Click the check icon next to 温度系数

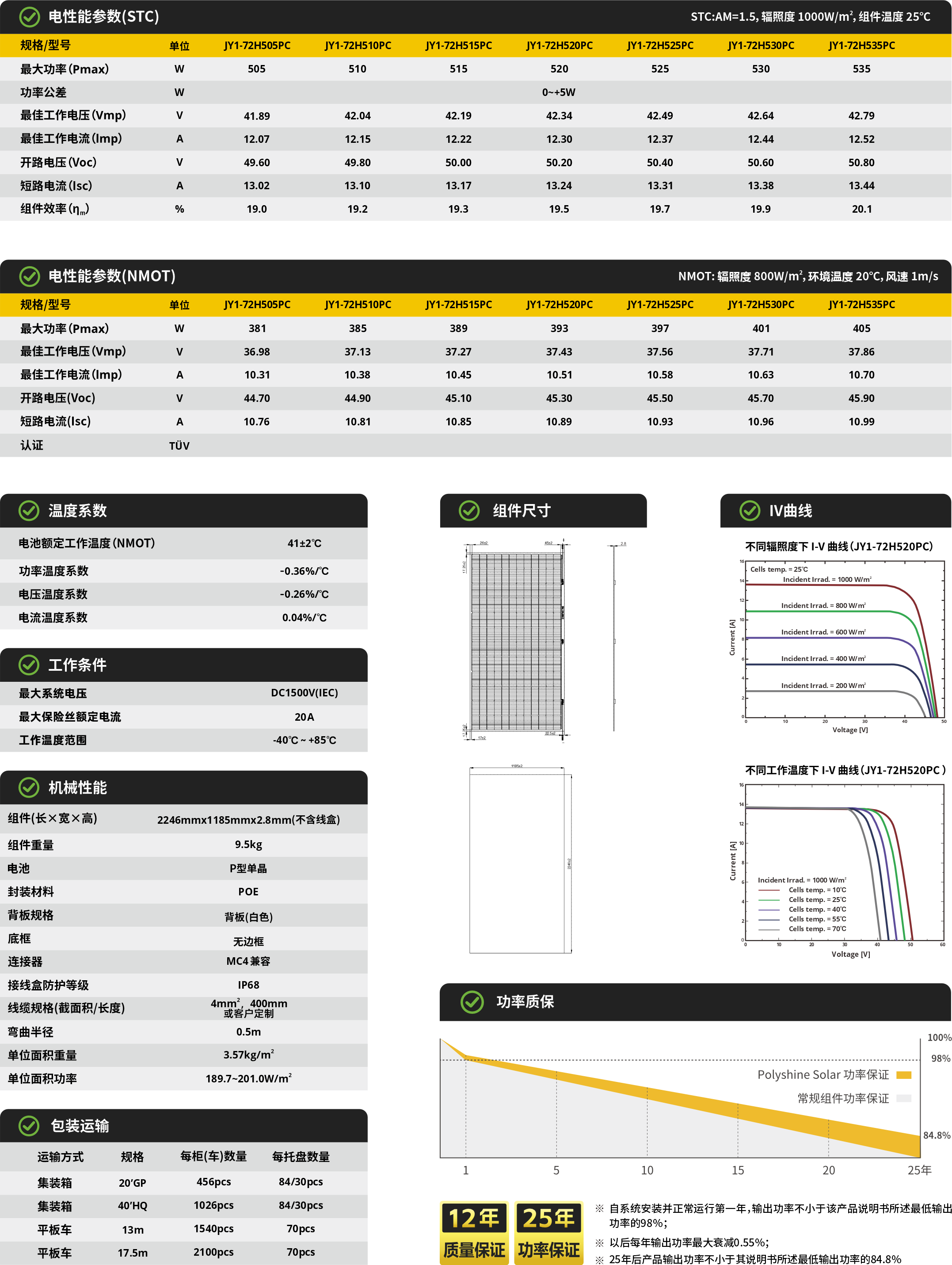click(29, 511)
